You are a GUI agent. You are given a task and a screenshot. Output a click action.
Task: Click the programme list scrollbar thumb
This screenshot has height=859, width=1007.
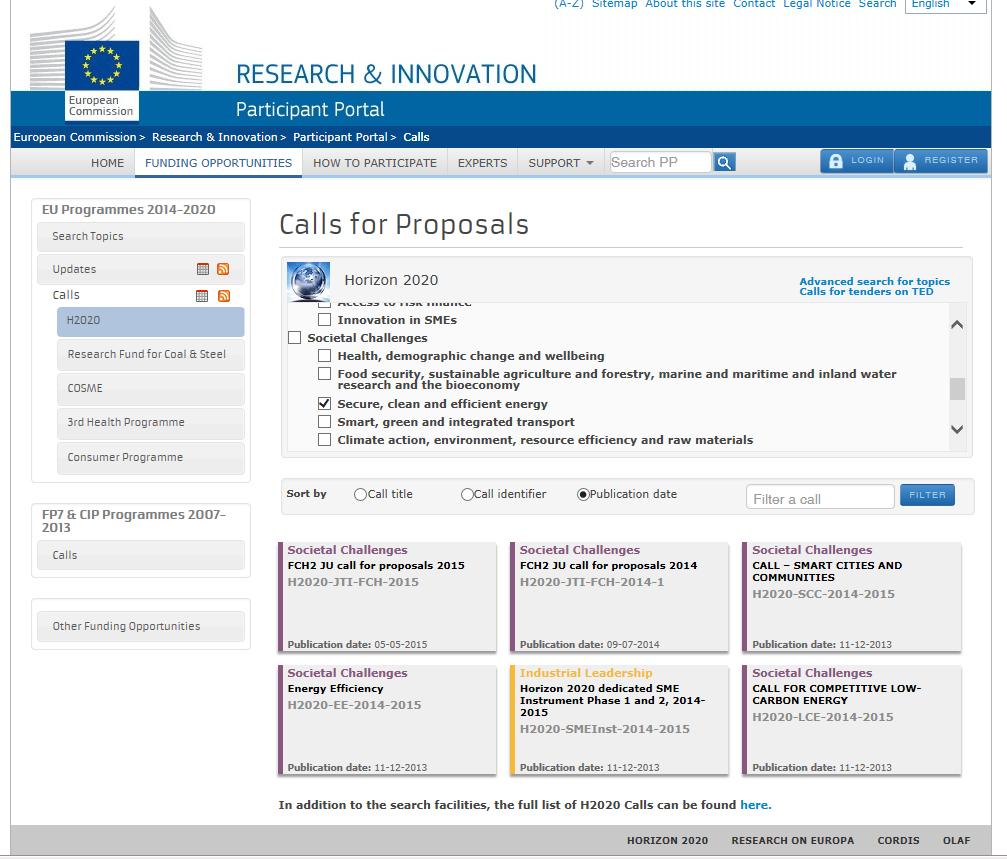pos(957,389)
